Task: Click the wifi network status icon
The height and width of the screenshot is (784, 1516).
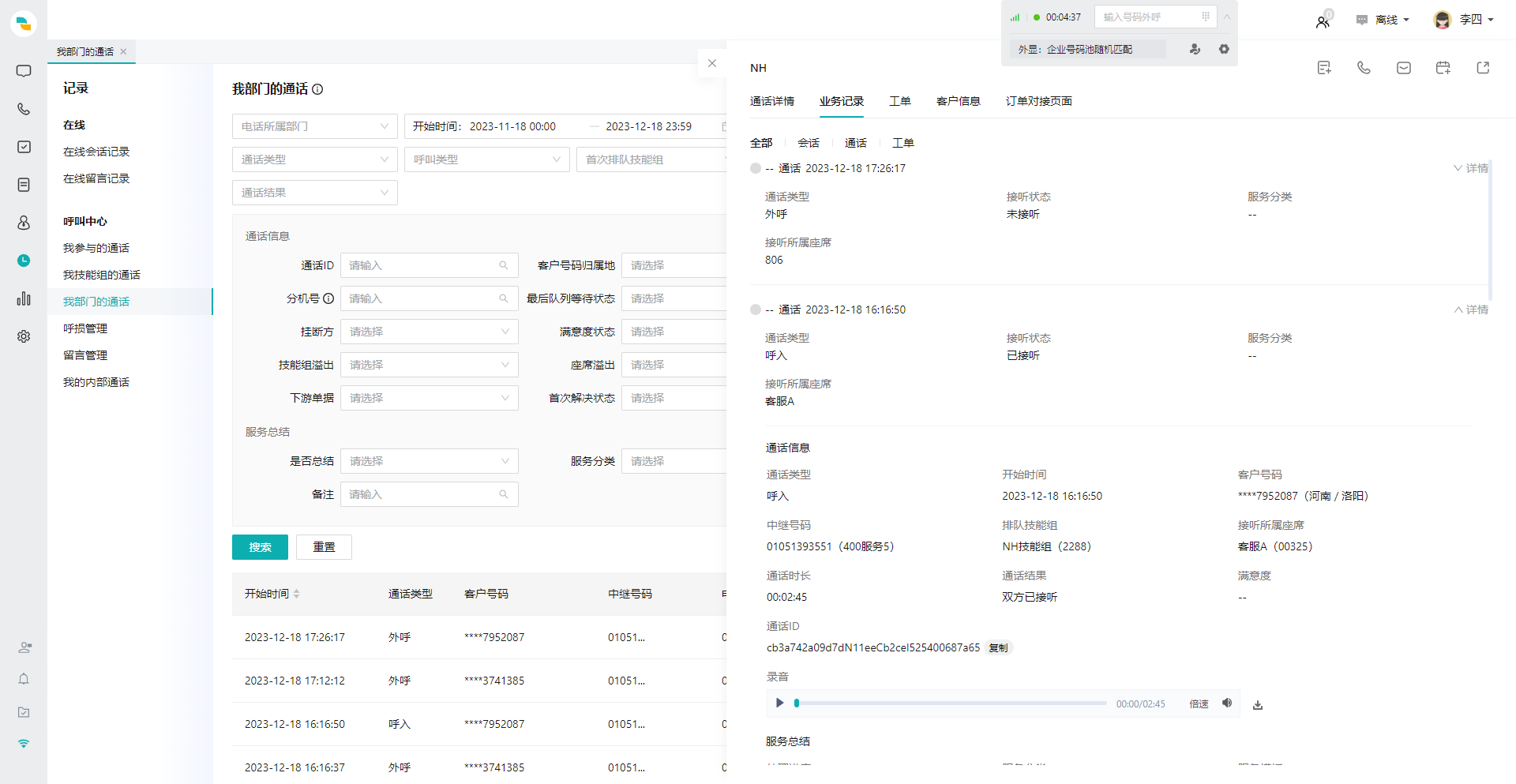Action: pos(24,744)
